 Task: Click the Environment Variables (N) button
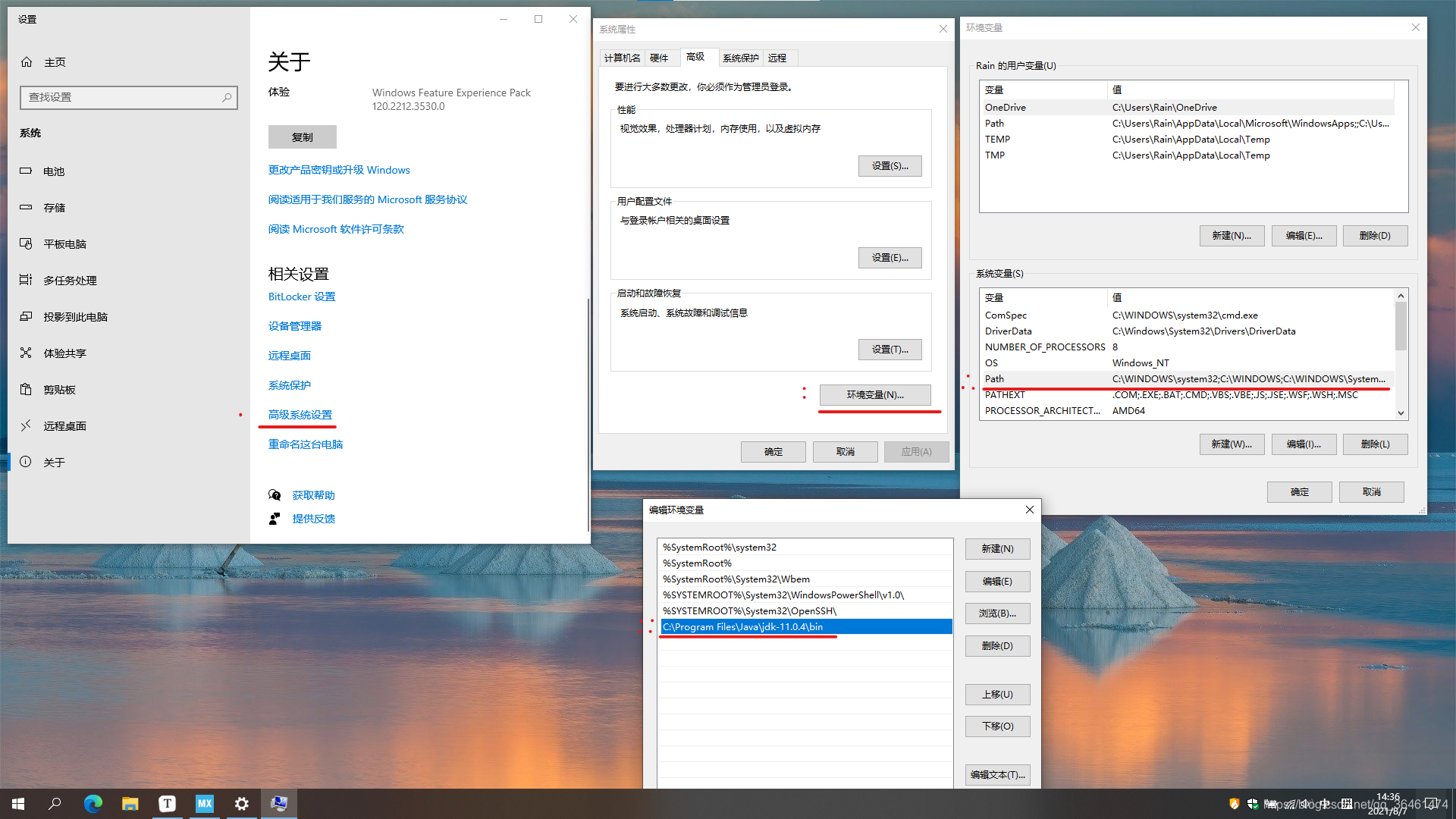pyautogui.click(x=874, y=395)
